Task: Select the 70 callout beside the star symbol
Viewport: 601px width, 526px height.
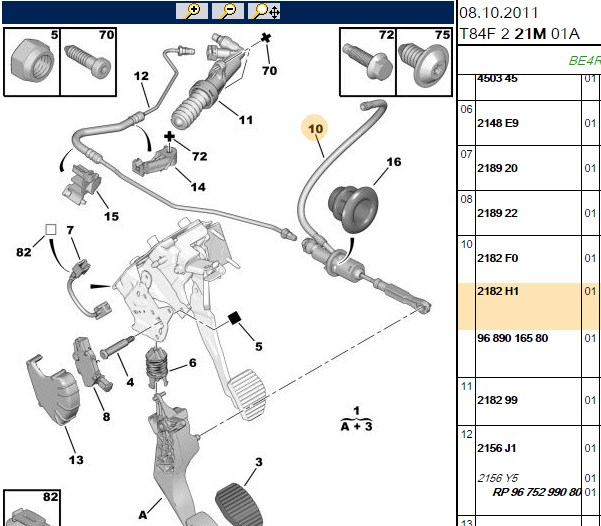Action: 269,71
